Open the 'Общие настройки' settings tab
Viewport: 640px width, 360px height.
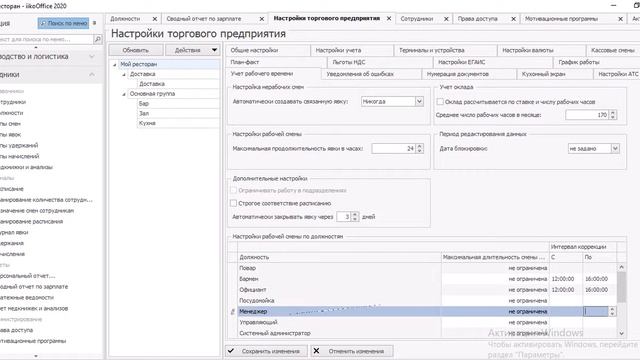click(267, 50)
